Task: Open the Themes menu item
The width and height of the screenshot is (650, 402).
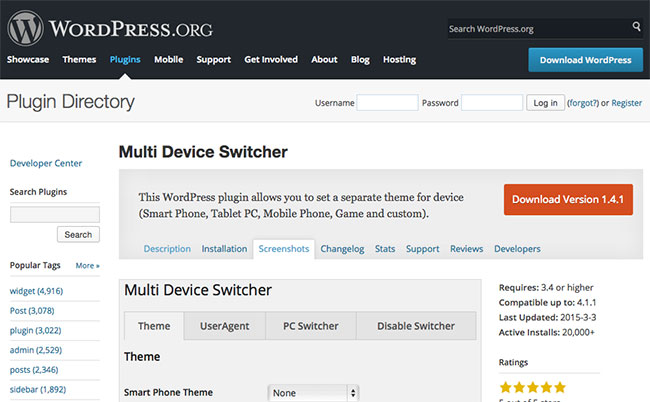Action: 79,60
